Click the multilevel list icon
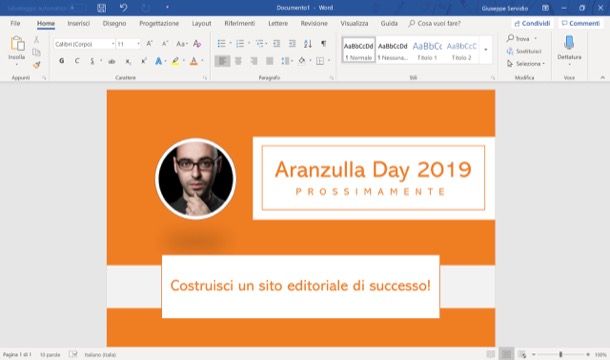This screenshot has height=360, width=610. point(259,44)
